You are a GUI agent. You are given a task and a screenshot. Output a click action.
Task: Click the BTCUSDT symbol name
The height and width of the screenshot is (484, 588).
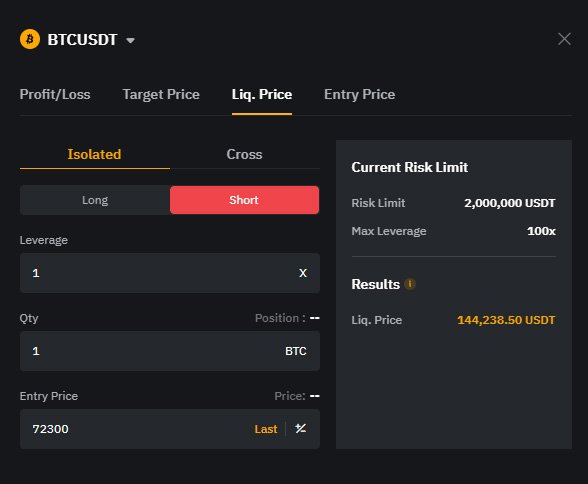(x=82, y=40)
